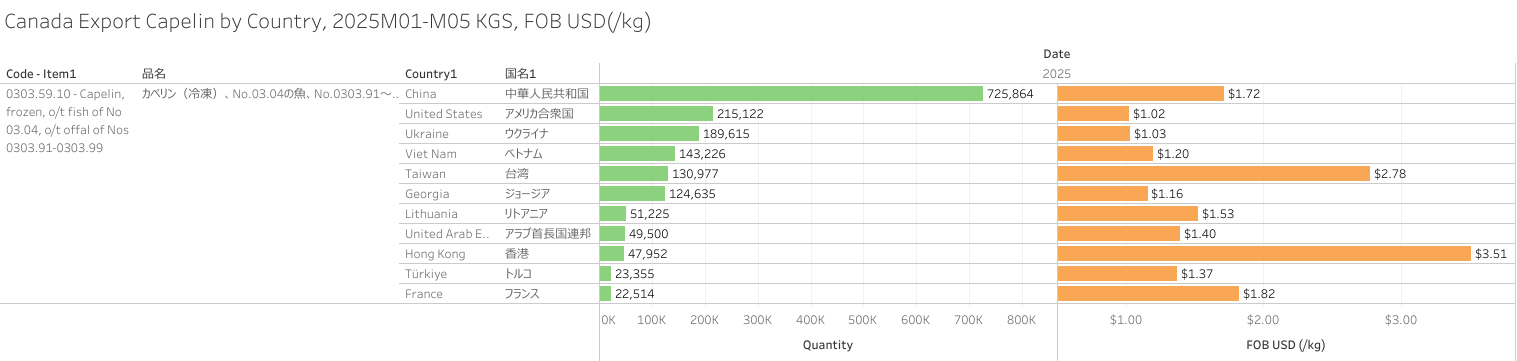
Task: Click the France row label
Action: 424,293
